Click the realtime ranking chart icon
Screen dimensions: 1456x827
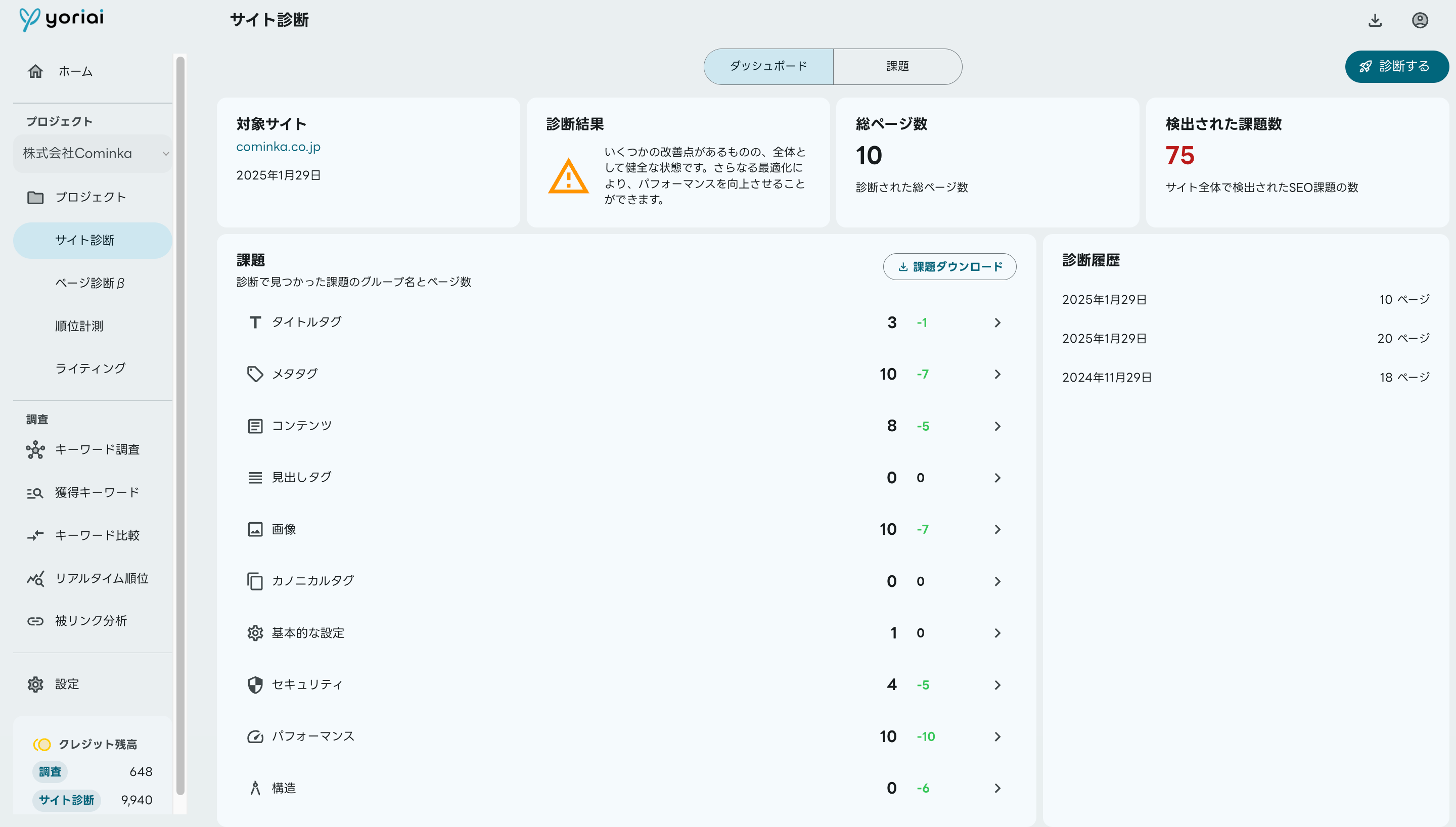click(x=35, y=578)
